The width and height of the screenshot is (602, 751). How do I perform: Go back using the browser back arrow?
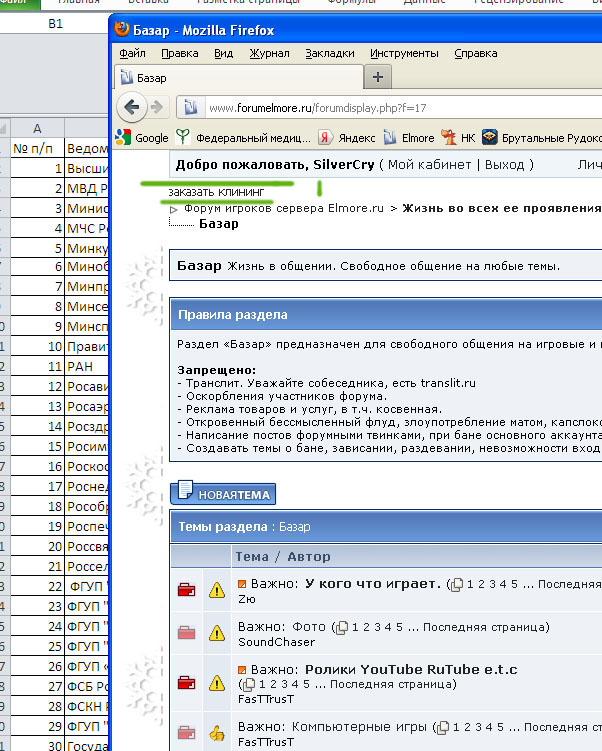click(132, 107)
